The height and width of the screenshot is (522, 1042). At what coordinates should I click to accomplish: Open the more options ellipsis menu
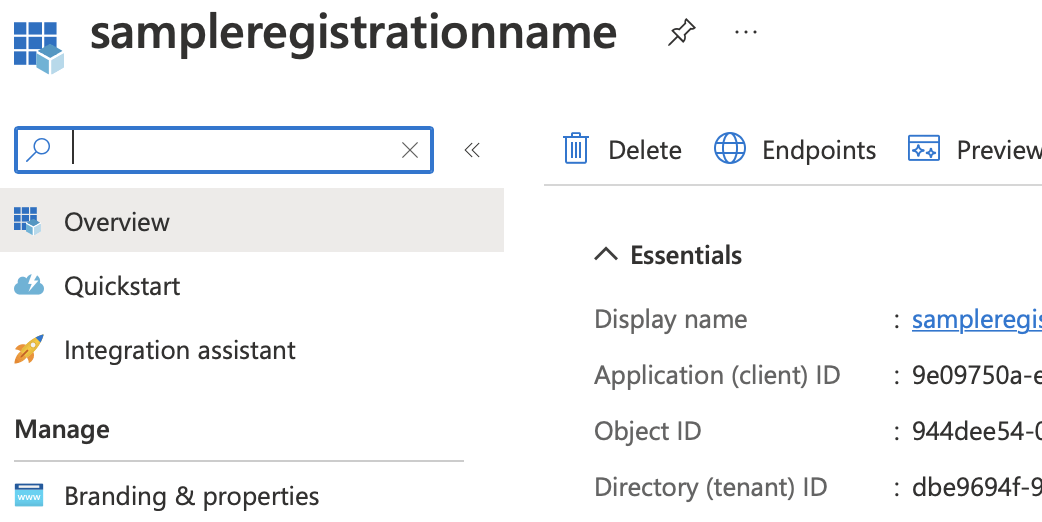[x=746, y=33]
